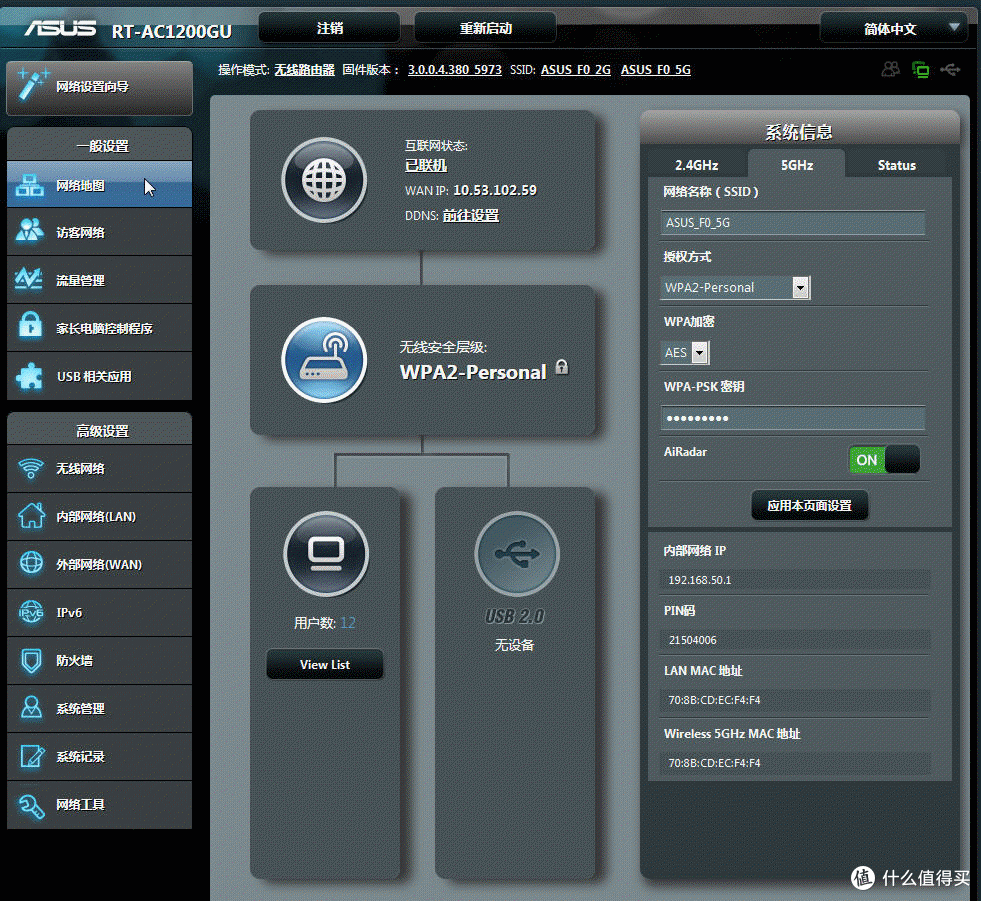This screenshot has width=981, height=901.
Task: Switch to the 2.4GHz tab
Action: pos(697,165)
